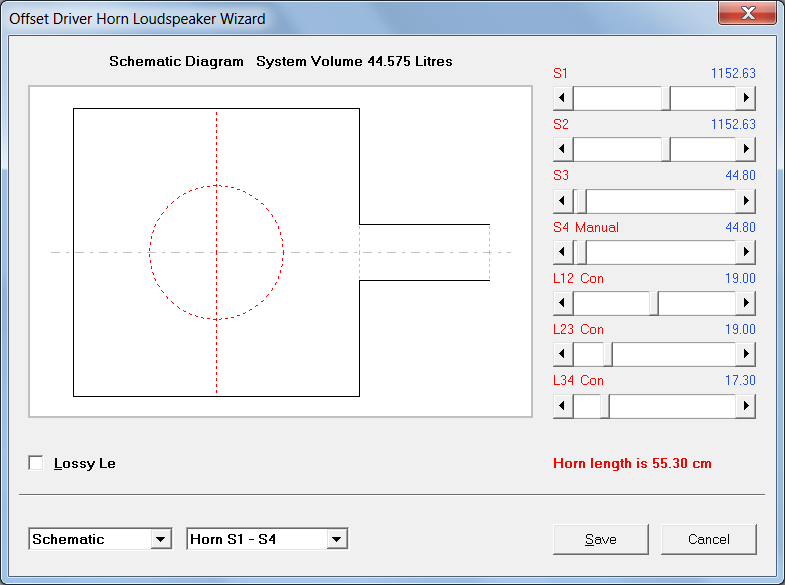Image resolution: width=785 pixels, height=585 pixels.
Task: Click the L12 Con value 19.00
Action: 740,279
